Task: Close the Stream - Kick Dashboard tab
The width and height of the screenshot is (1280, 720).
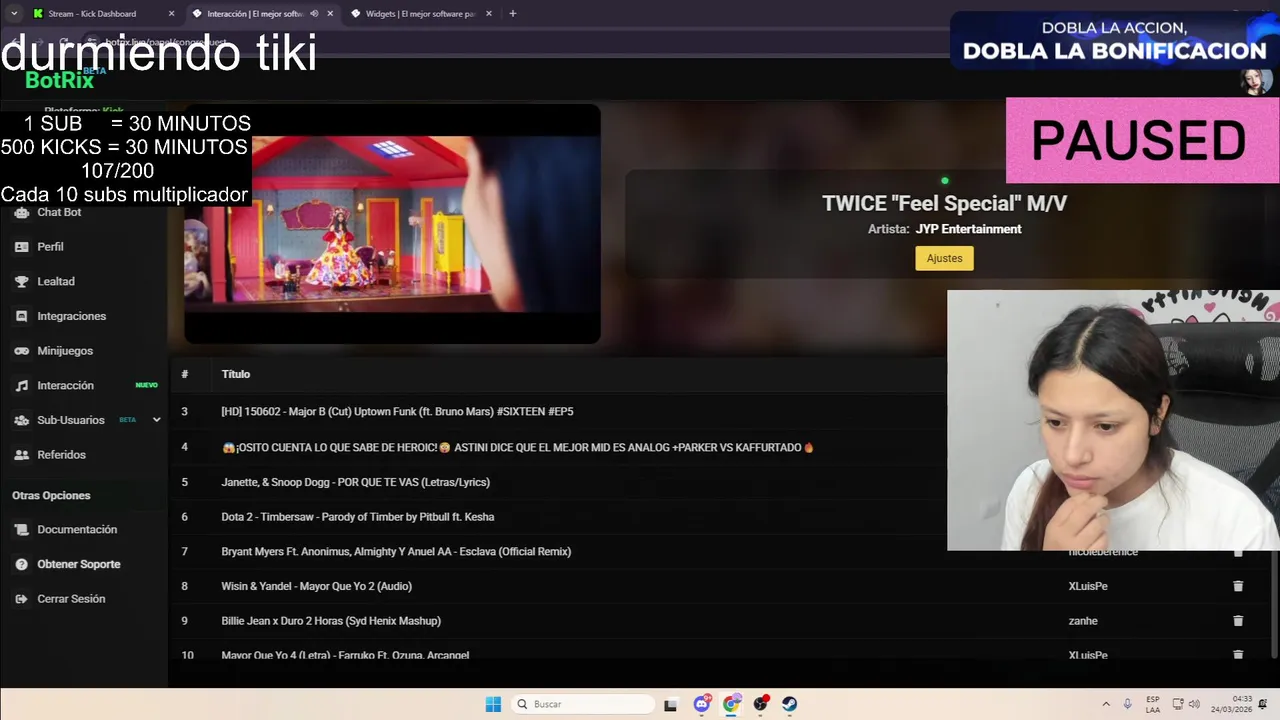Action: (171, 14)
